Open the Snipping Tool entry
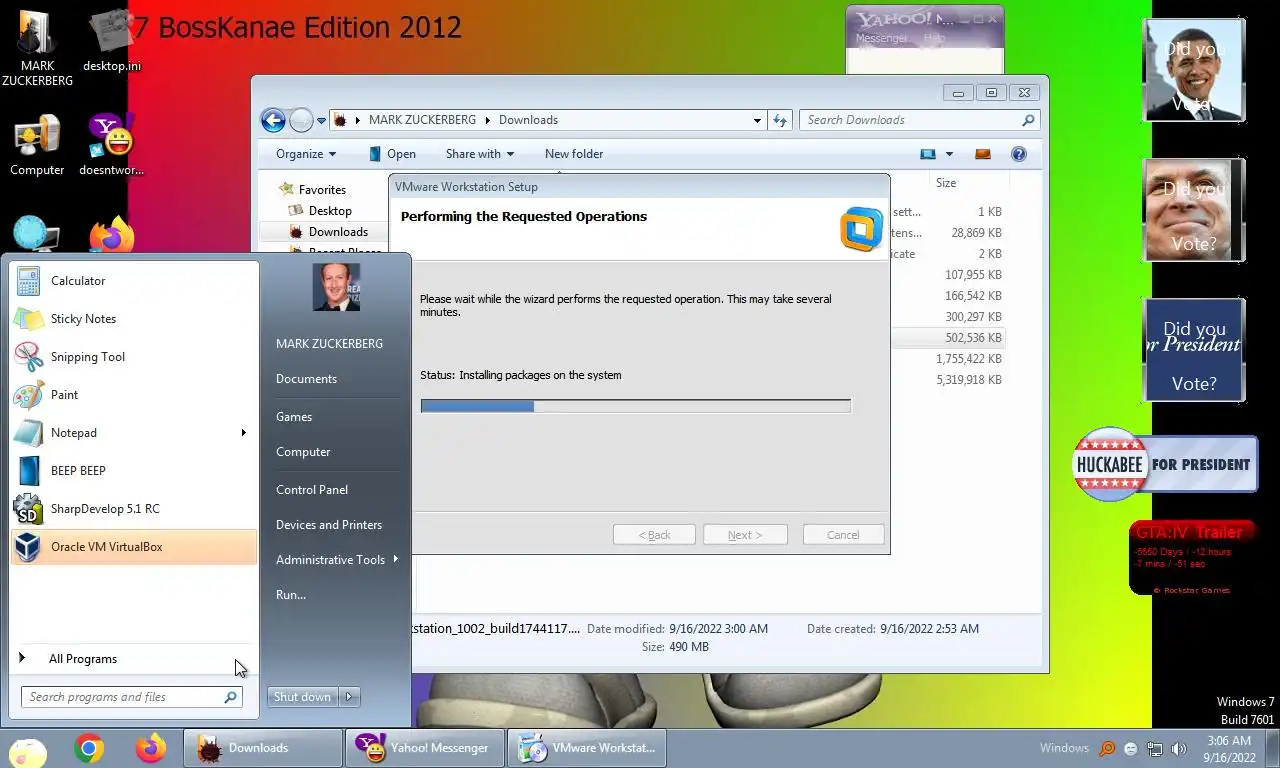The image size is (1280, 768). [x=134, y=357]
